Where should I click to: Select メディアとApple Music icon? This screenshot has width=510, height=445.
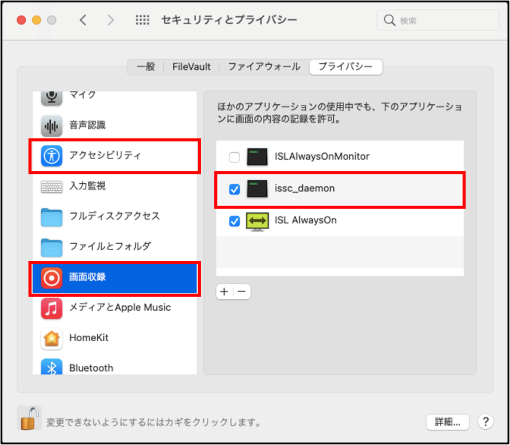(x=51, y=308)
